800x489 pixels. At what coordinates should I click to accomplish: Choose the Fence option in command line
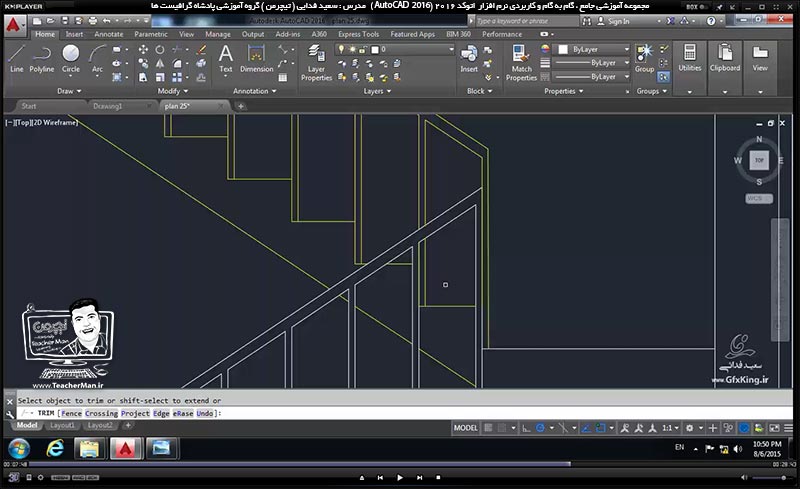pyautogui.click(x=71, y=413)
